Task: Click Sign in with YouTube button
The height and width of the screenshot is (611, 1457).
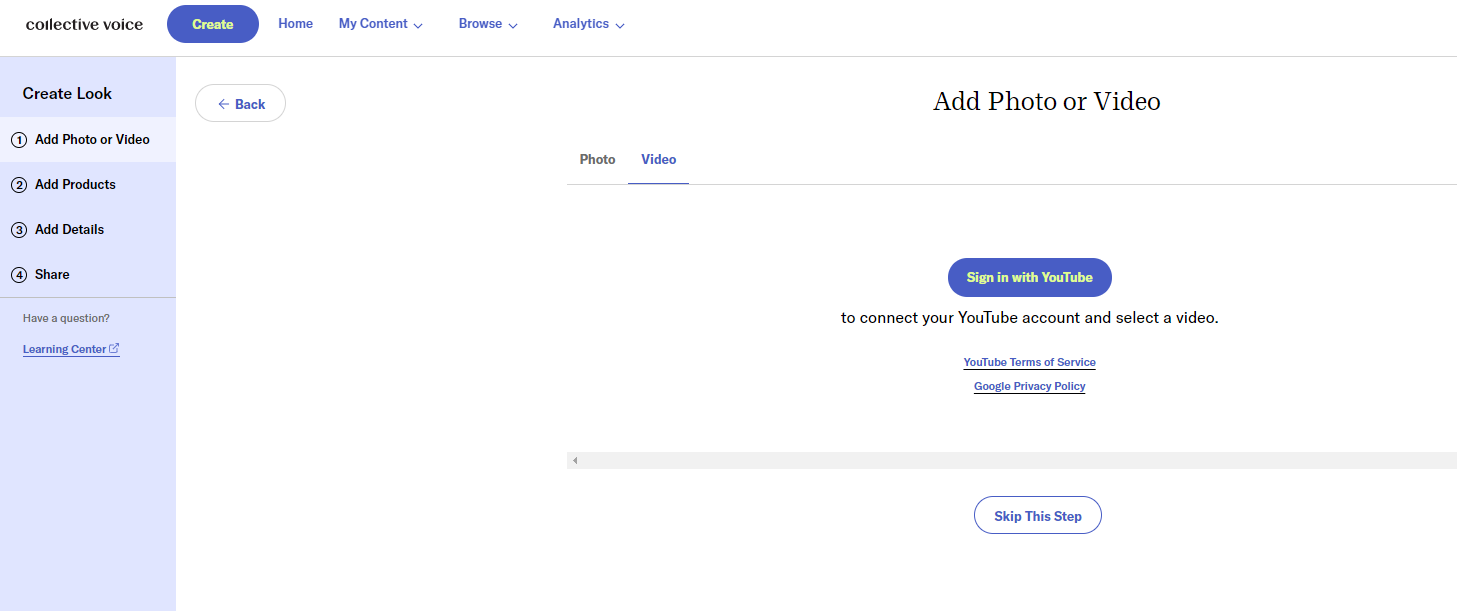Action: tap(1030, 277)
